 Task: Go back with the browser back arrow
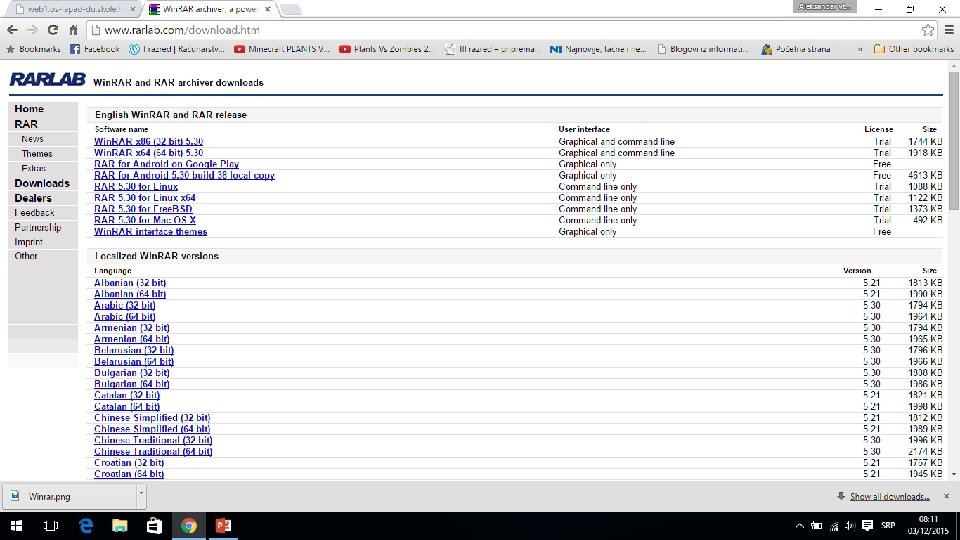coord(12,30)
